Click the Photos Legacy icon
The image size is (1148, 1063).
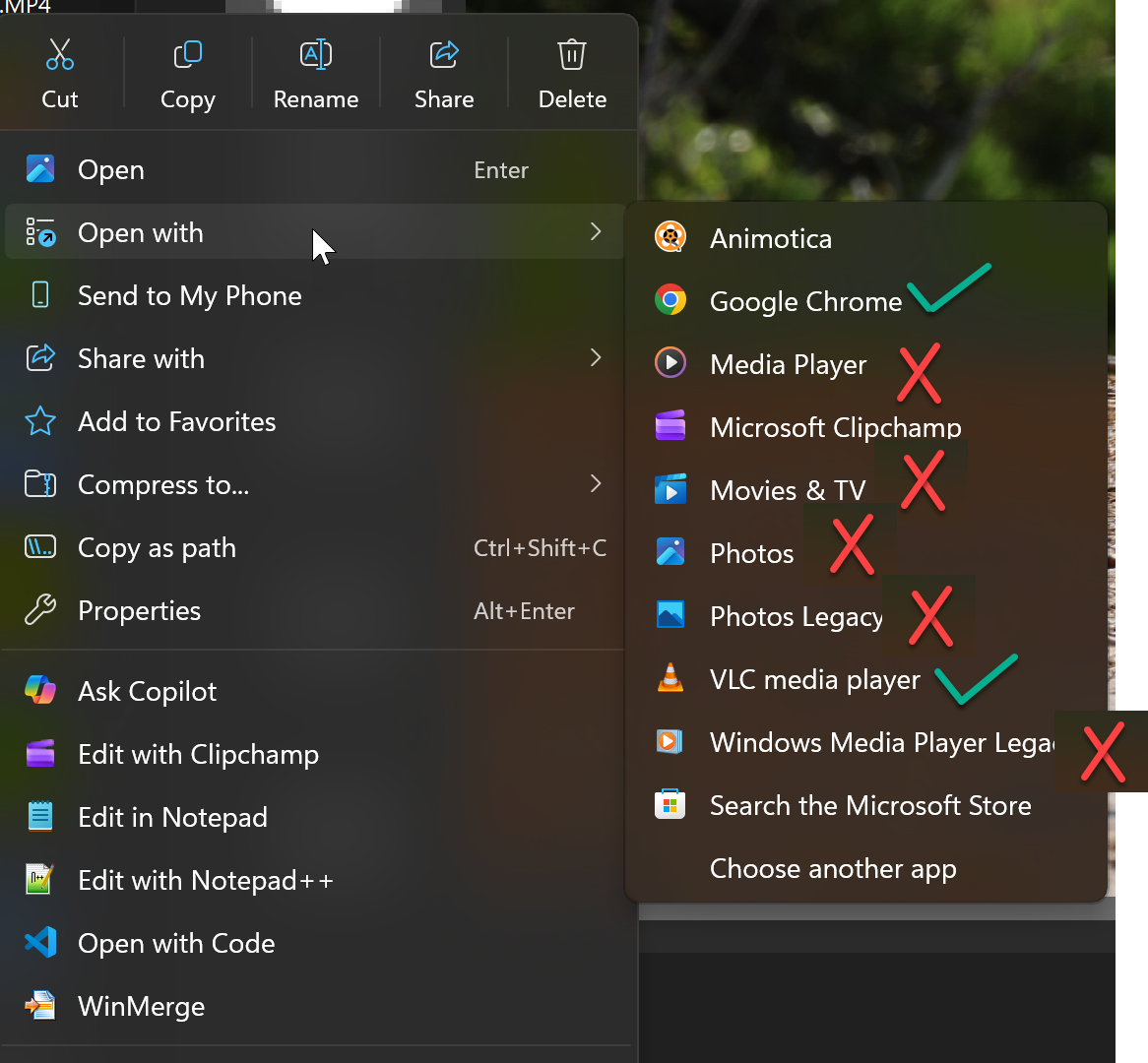pyautogui.click(x=670, y=615)
